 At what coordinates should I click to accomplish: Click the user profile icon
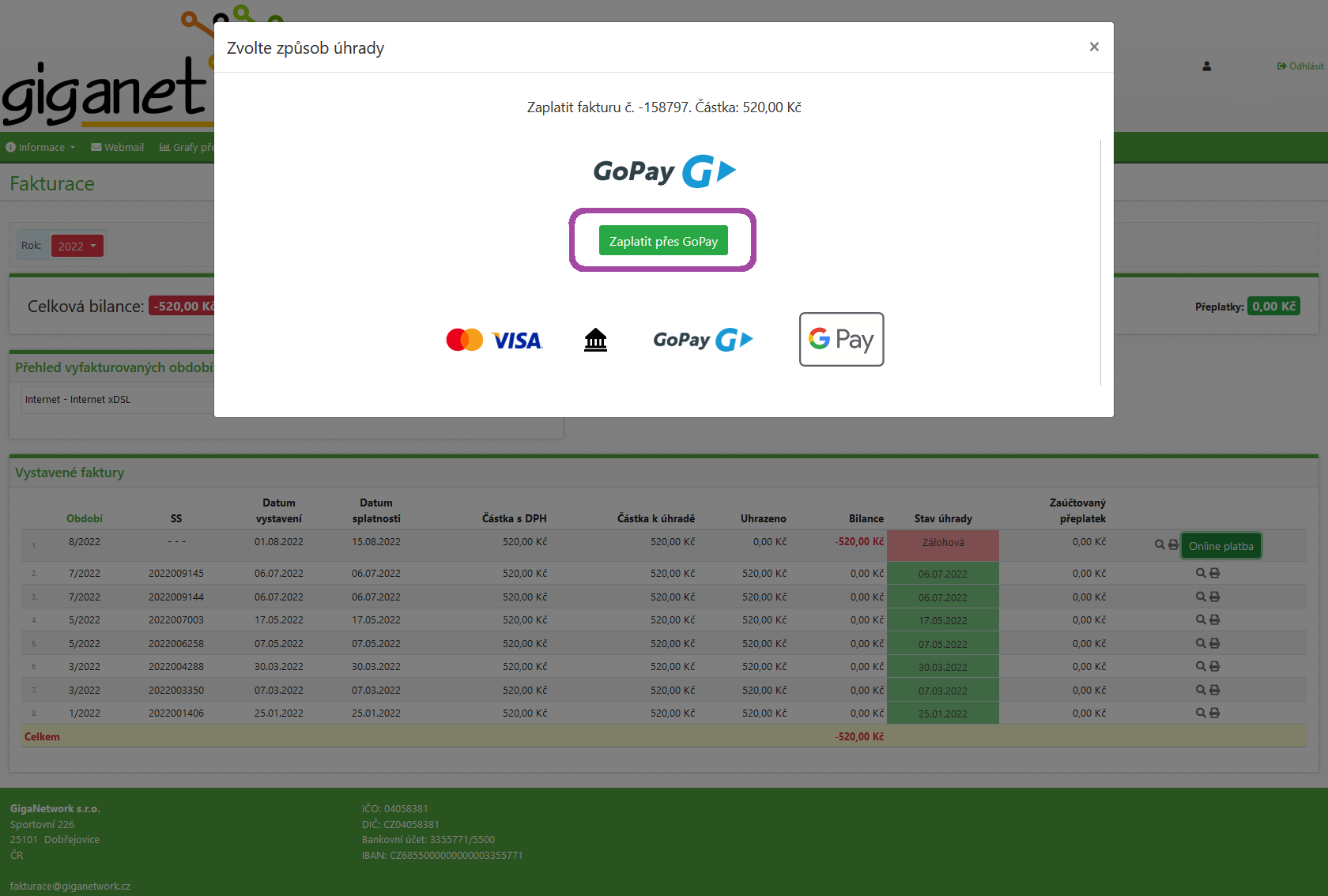(1207, 66)
